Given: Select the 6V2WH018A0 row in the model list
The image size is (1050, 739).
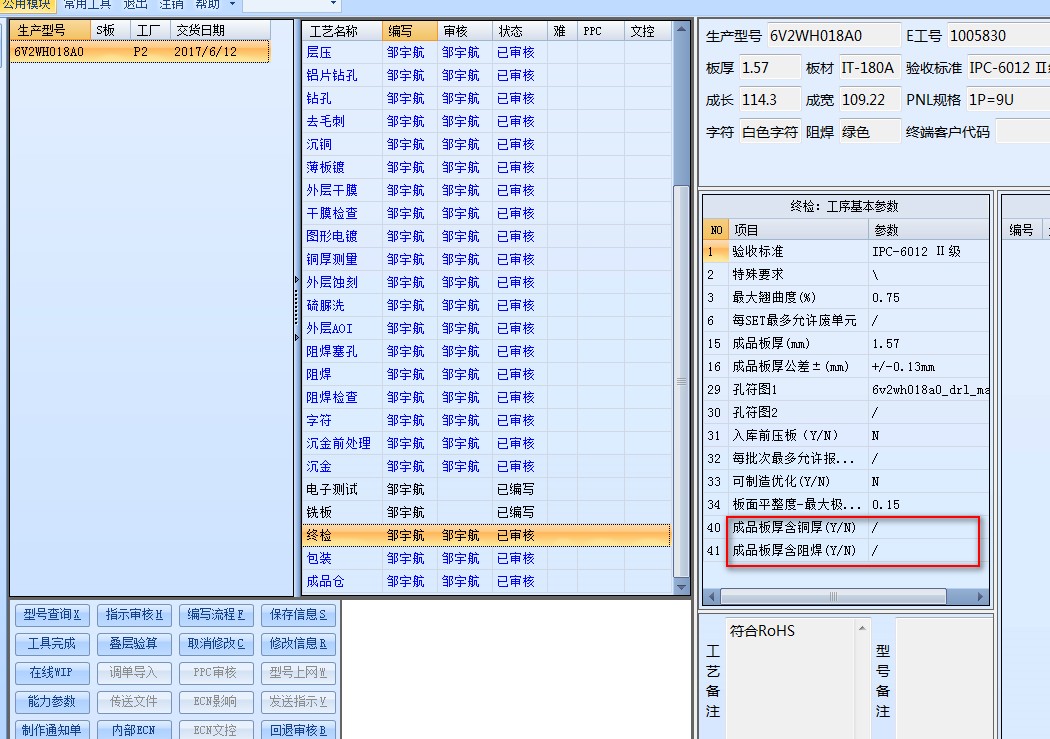Looking at the screenshot, I should 139,52.
